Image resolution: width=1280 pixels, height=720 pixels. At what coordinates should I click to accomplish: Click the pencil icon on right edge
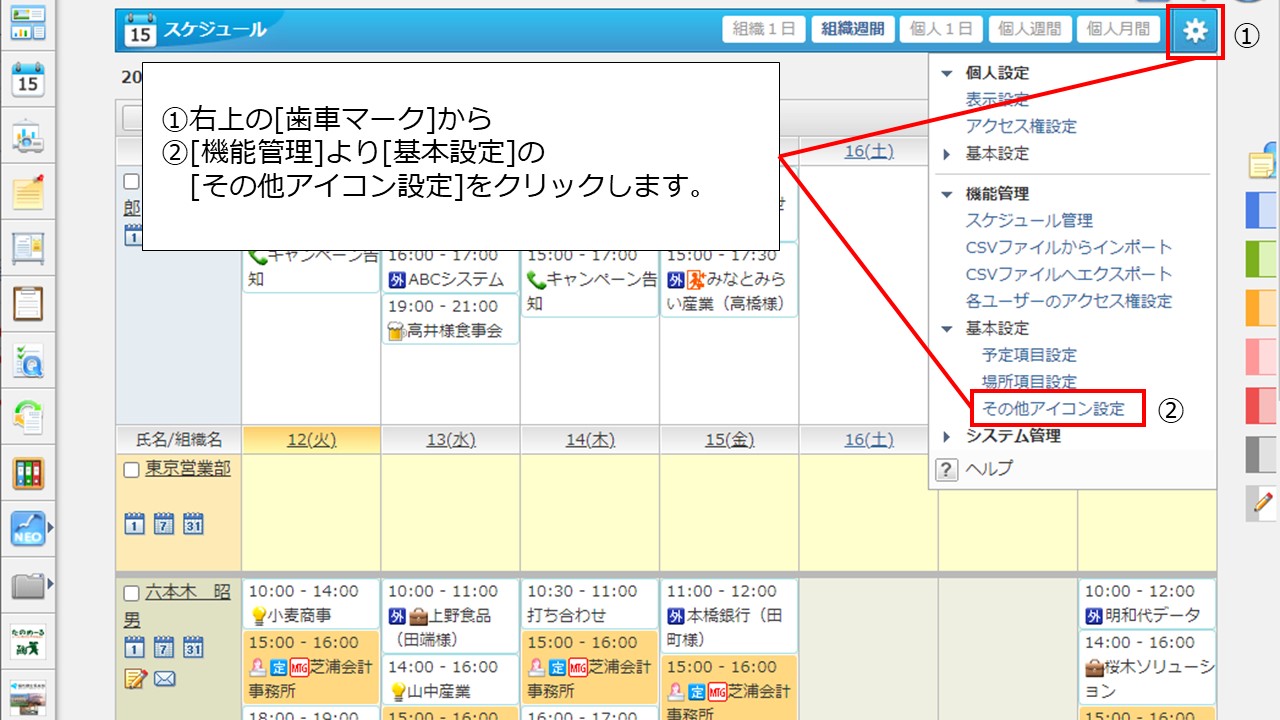pos(1263,503)
